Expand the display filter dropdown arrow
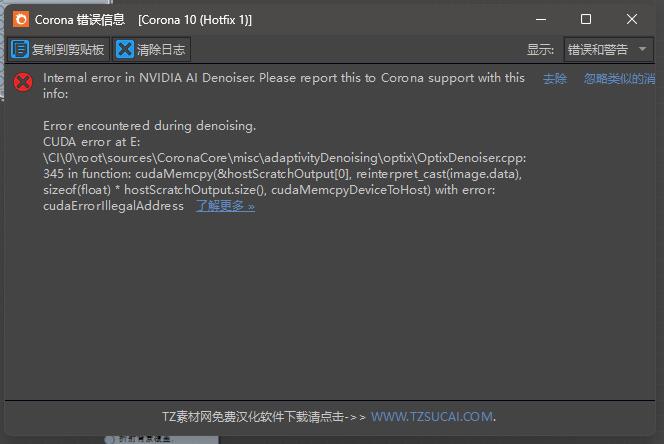Screen dimensions: 664x444 point(642,49)
